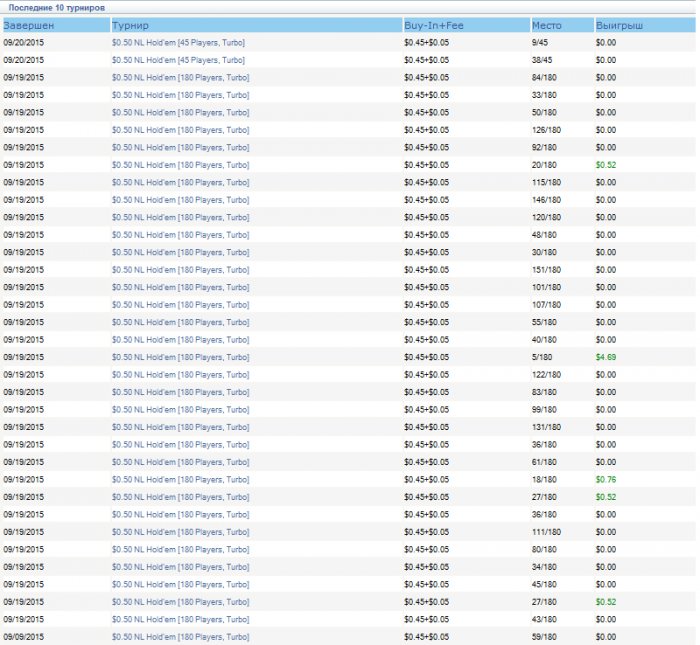The image size is (700, 645).
Task: Open the 45 Players link with place 38/45
Action: pos(178,60)
